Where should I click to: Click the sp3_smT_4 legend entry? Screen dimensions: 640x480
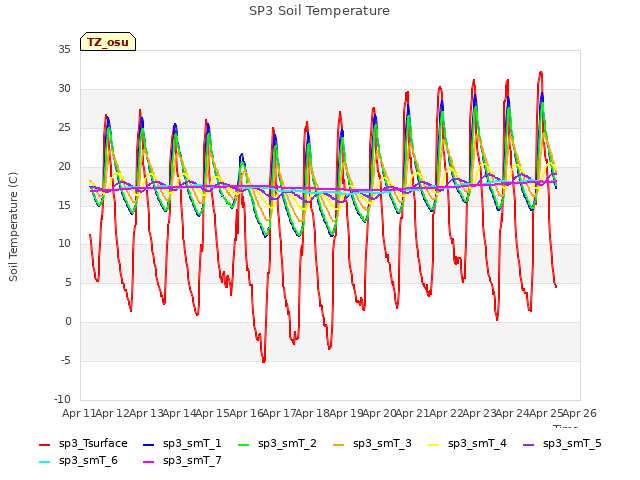click(467, 444)
